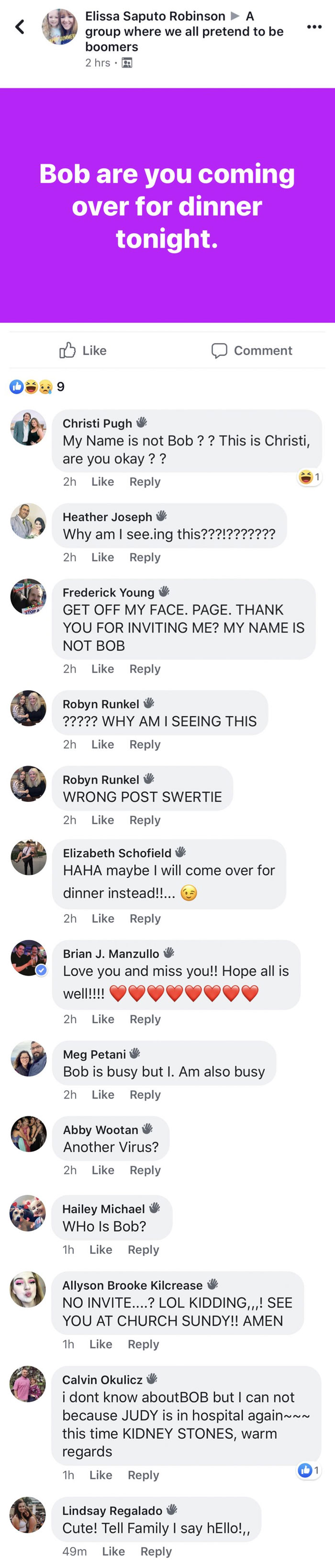Like Hailey Michael's comment asking who is Bob
335x1568 pixels.
(x=101, y=1249)
